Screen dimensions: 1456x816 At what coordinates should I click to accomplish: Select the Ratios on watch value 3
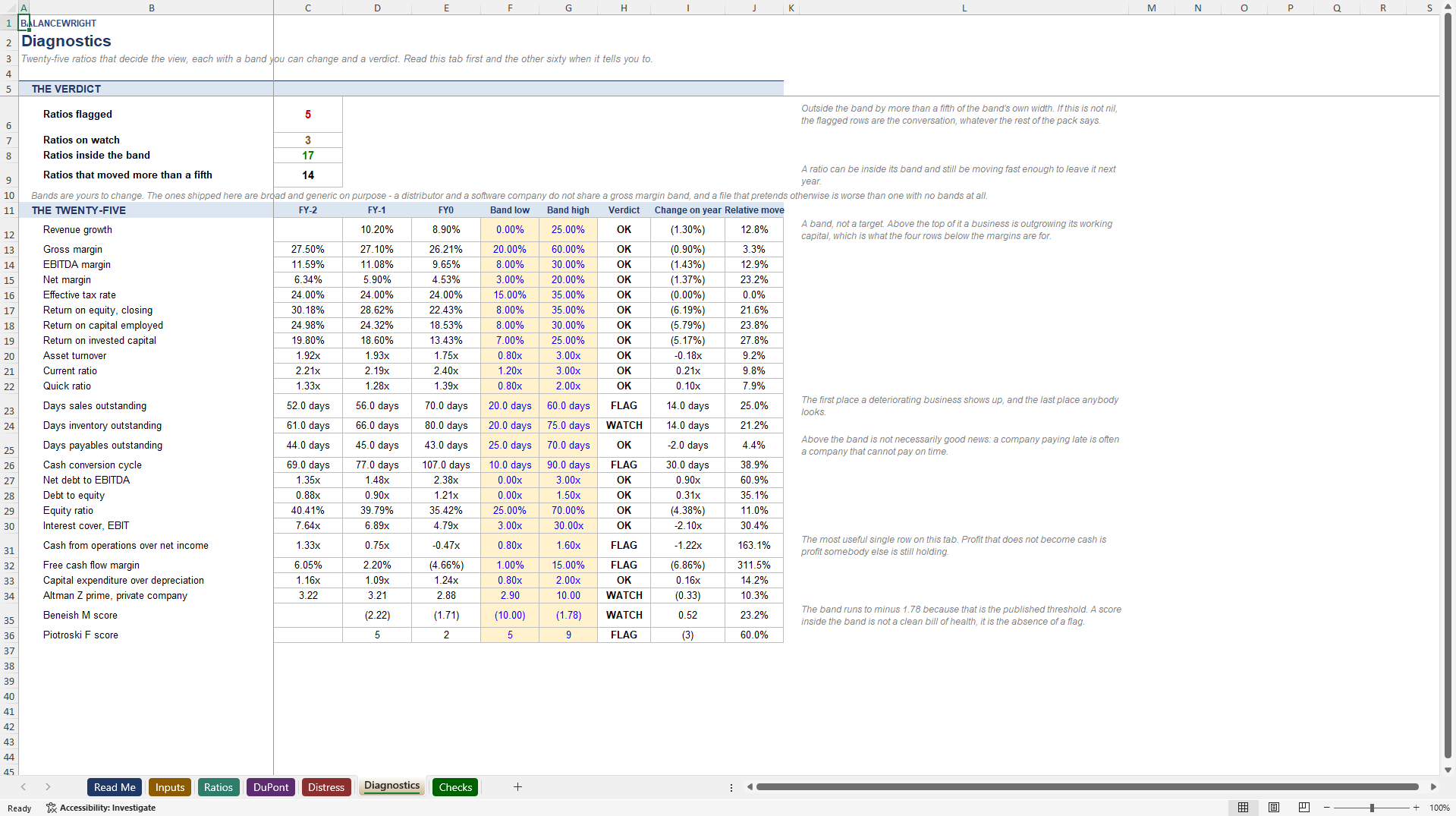[x=308, y=140]
